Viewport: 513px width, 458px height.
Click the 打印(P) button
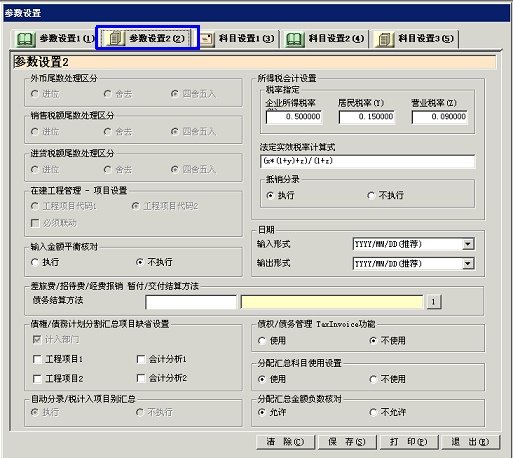[409, 442]
